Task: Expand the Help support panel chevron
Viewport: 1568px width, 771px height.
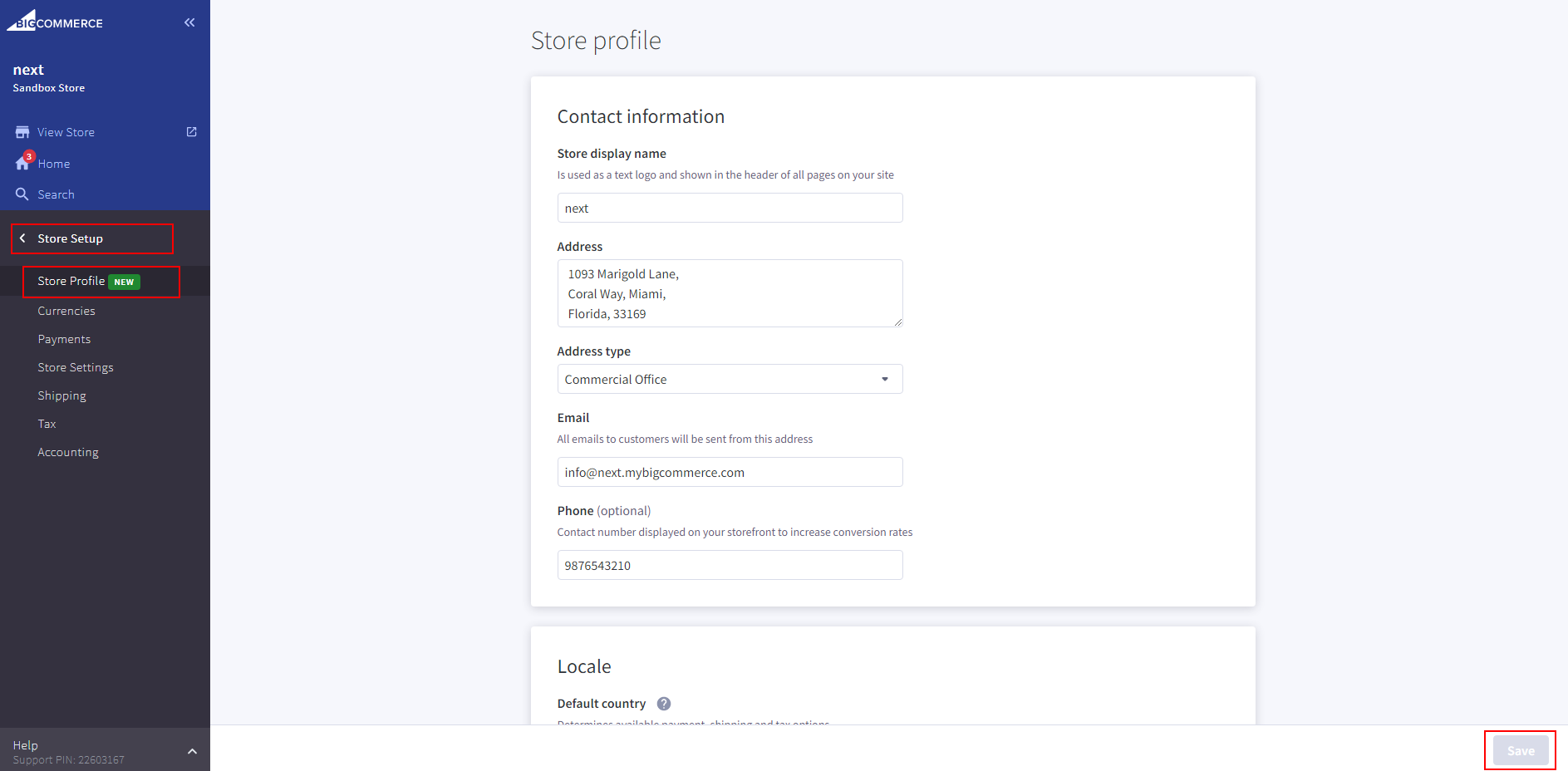Action: 192,751
